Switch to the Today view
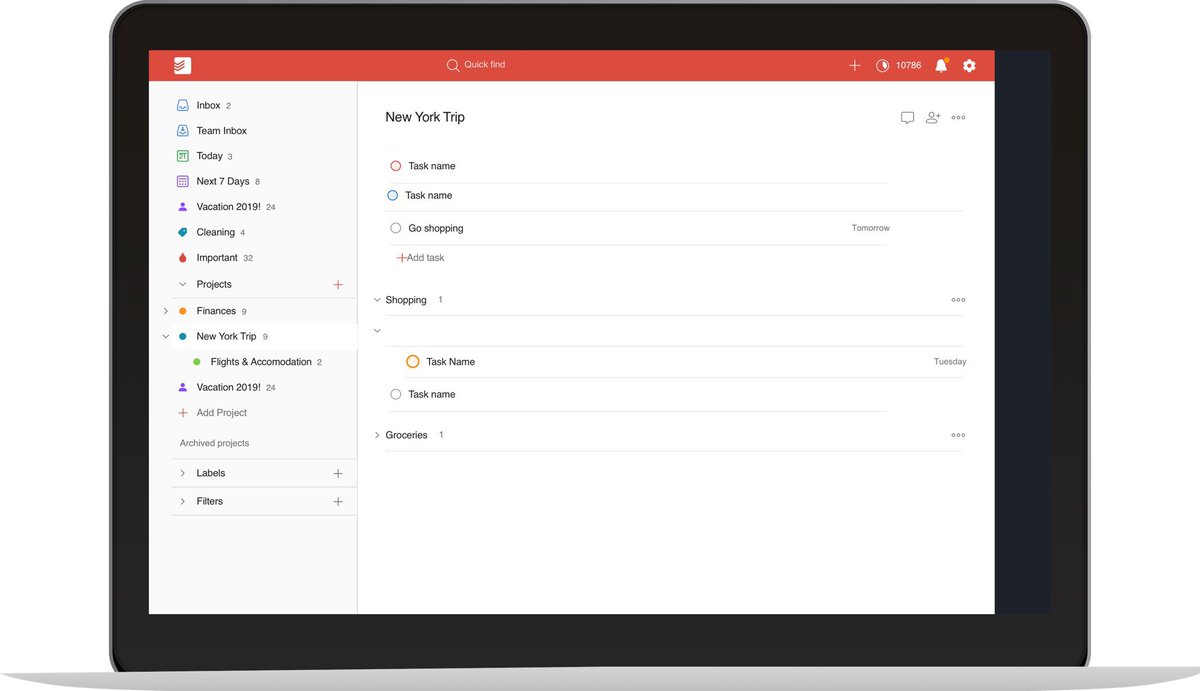1200x691 pixels. click(209, 156)
